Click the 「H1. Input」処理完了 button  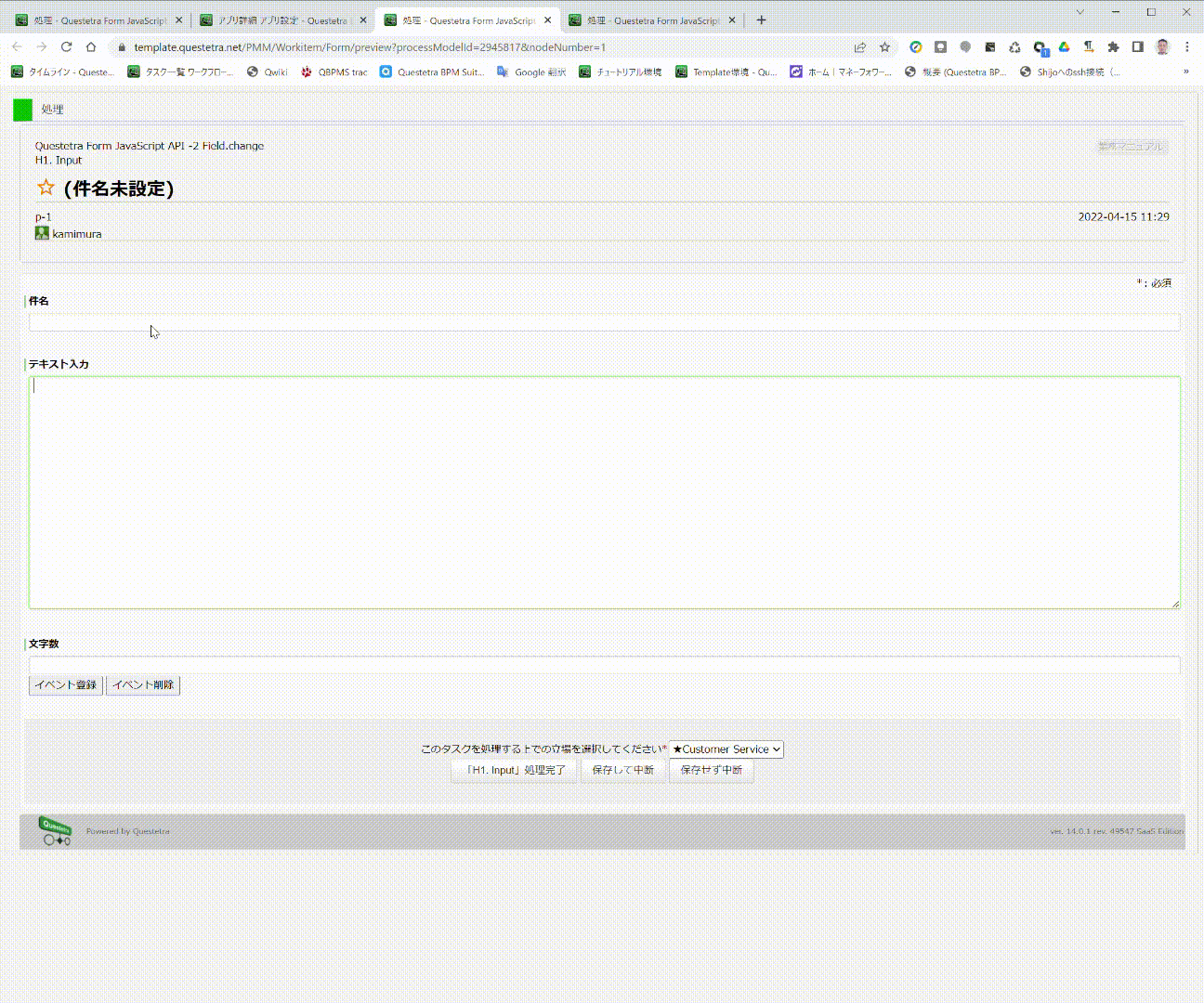(x=513, y=770)
